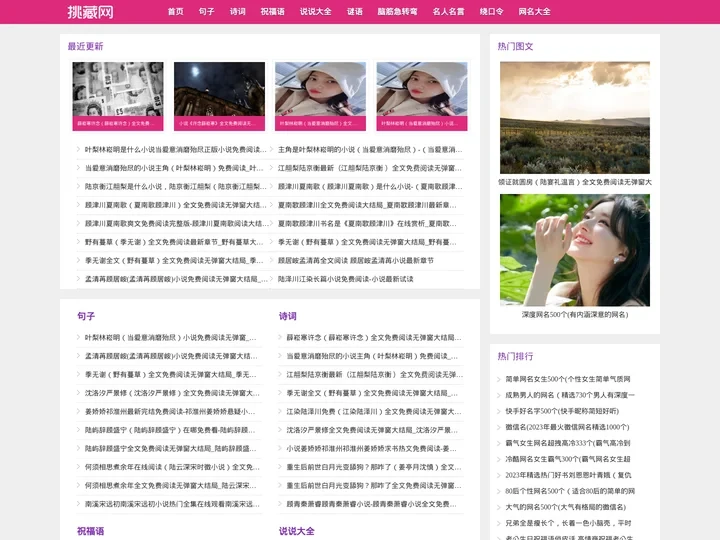The width and height of the screenshot is (720, 540).
Task: Open 句子 link 沈洛汐严景修 全文免费阅读
Action: coord(172,393)
